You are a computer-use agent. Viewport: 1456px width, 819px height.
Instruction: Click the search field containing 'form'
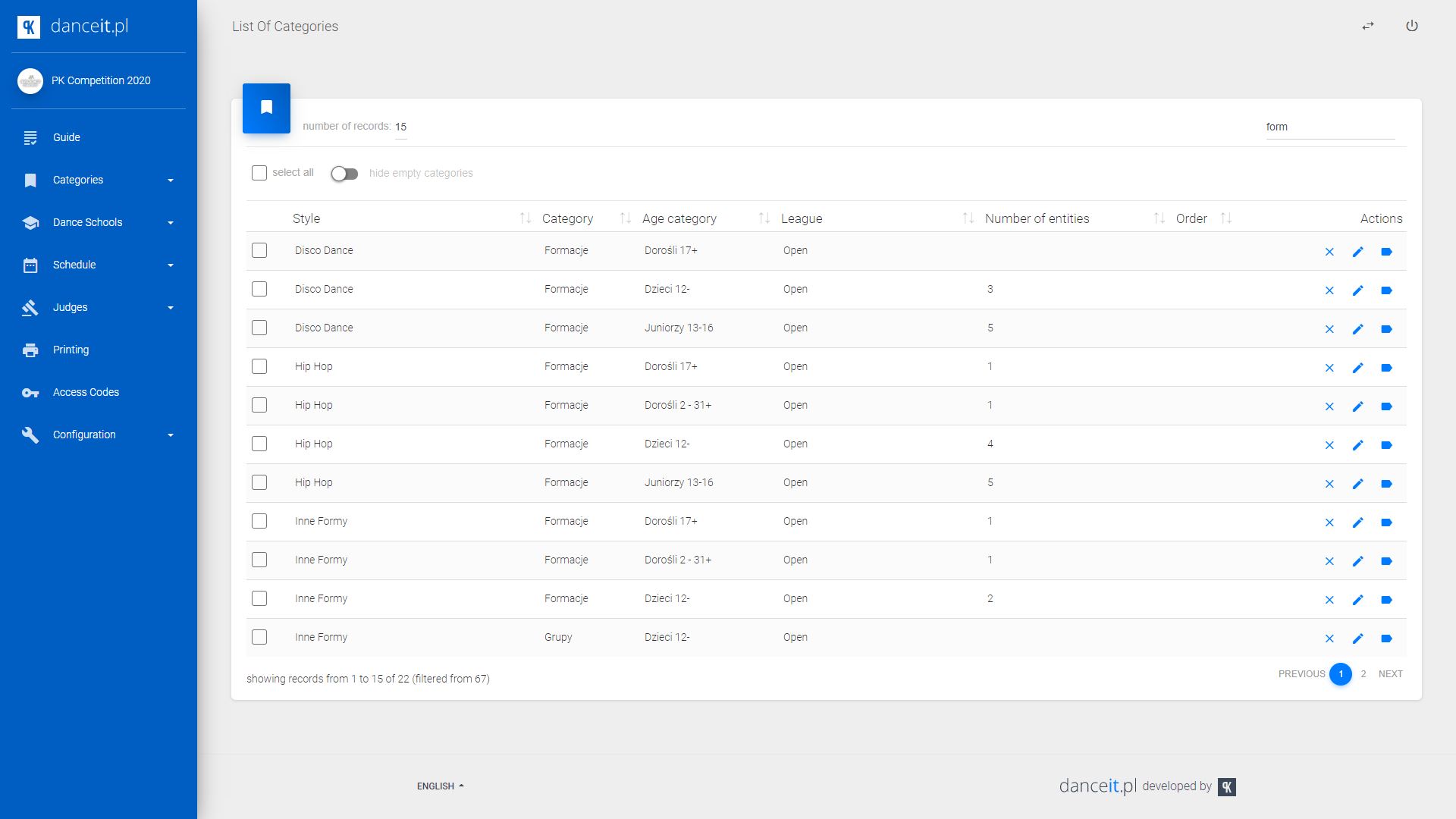click(1329, 127)
